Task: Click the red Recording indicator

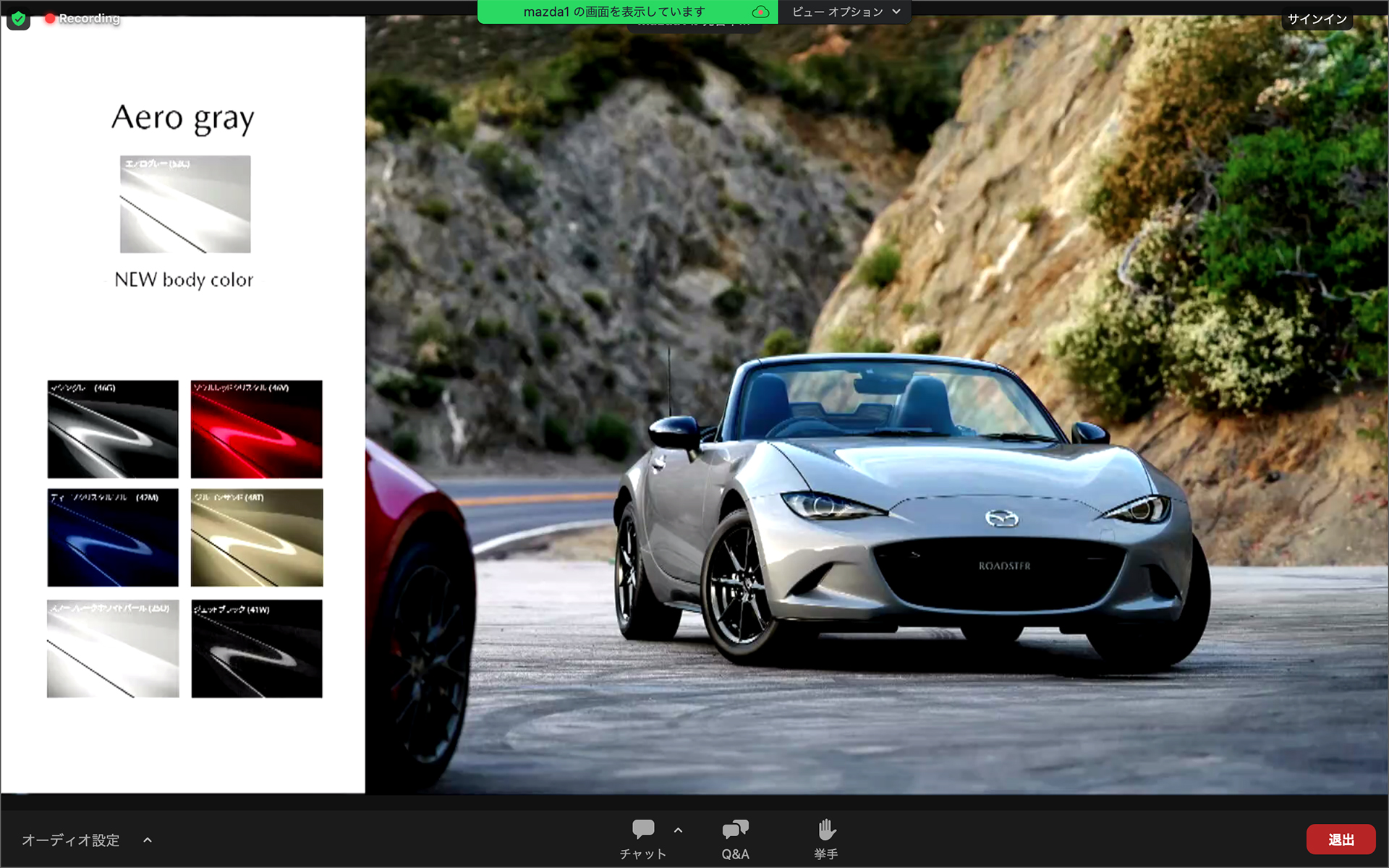Action: point(82,19)
